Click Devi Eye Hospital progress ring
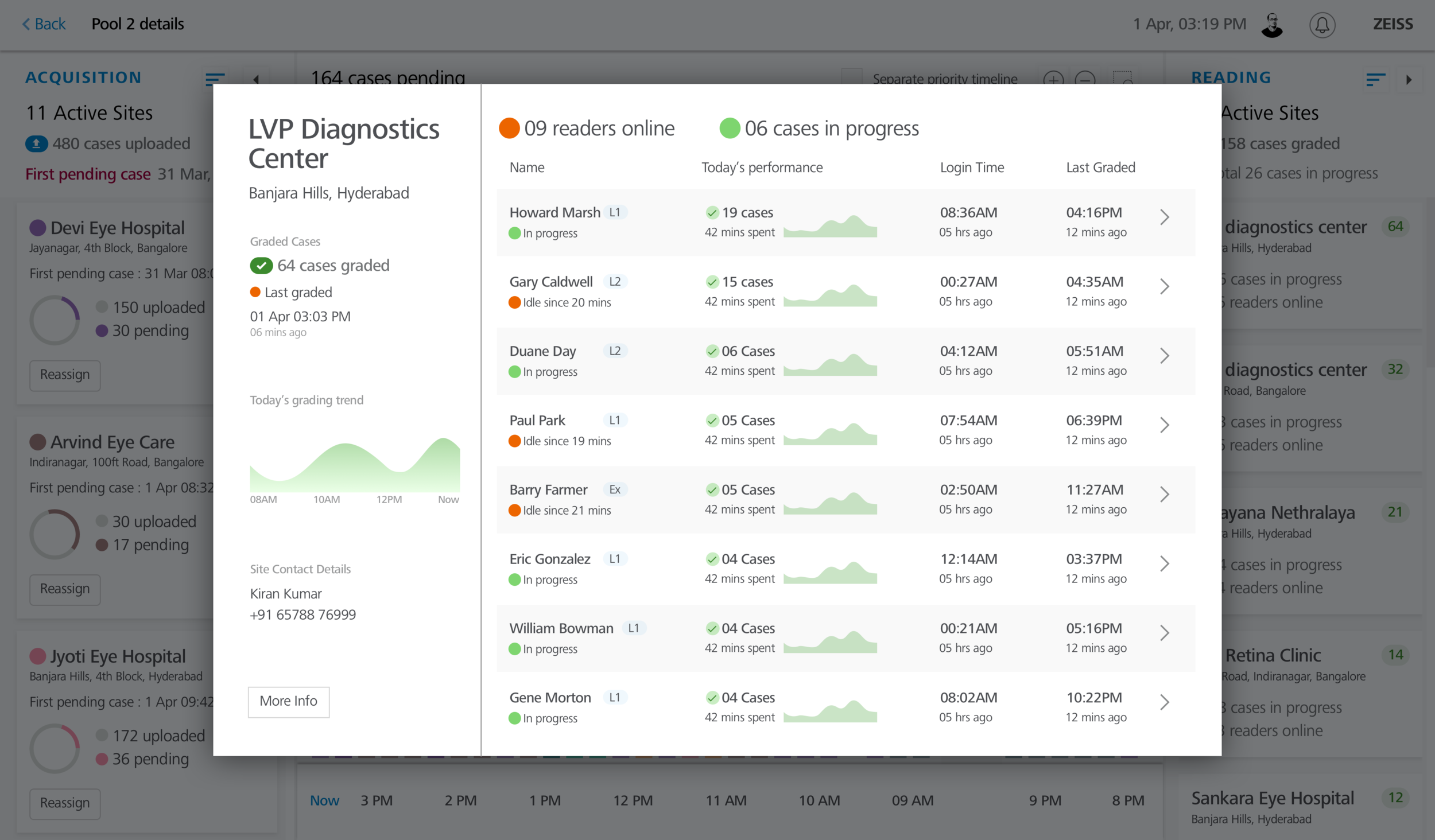The width and height of the screenshot is (1435, 840). point(55,320)
